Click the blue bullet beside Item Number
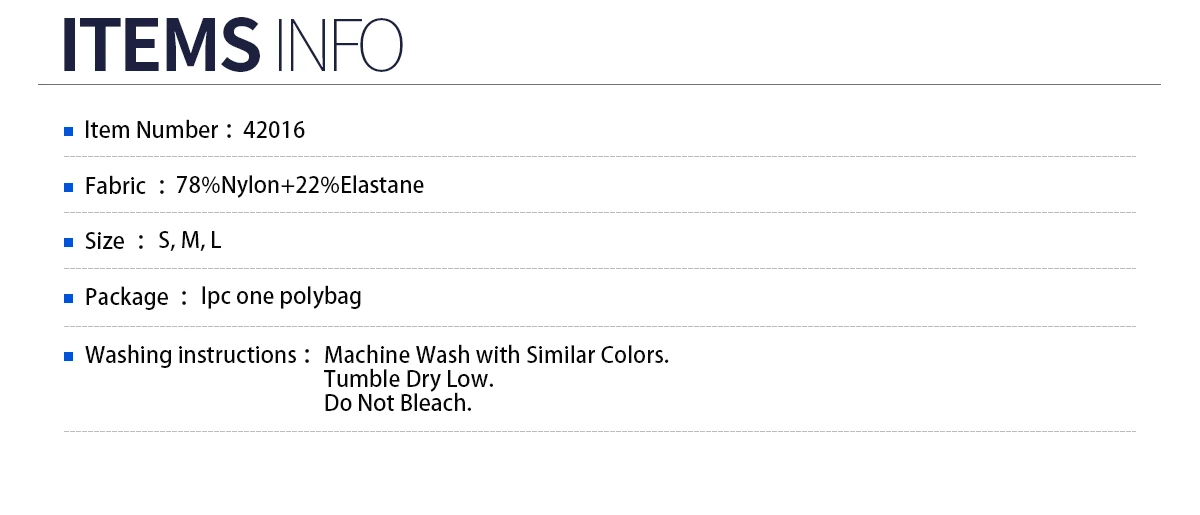 (x=69, y=132)
